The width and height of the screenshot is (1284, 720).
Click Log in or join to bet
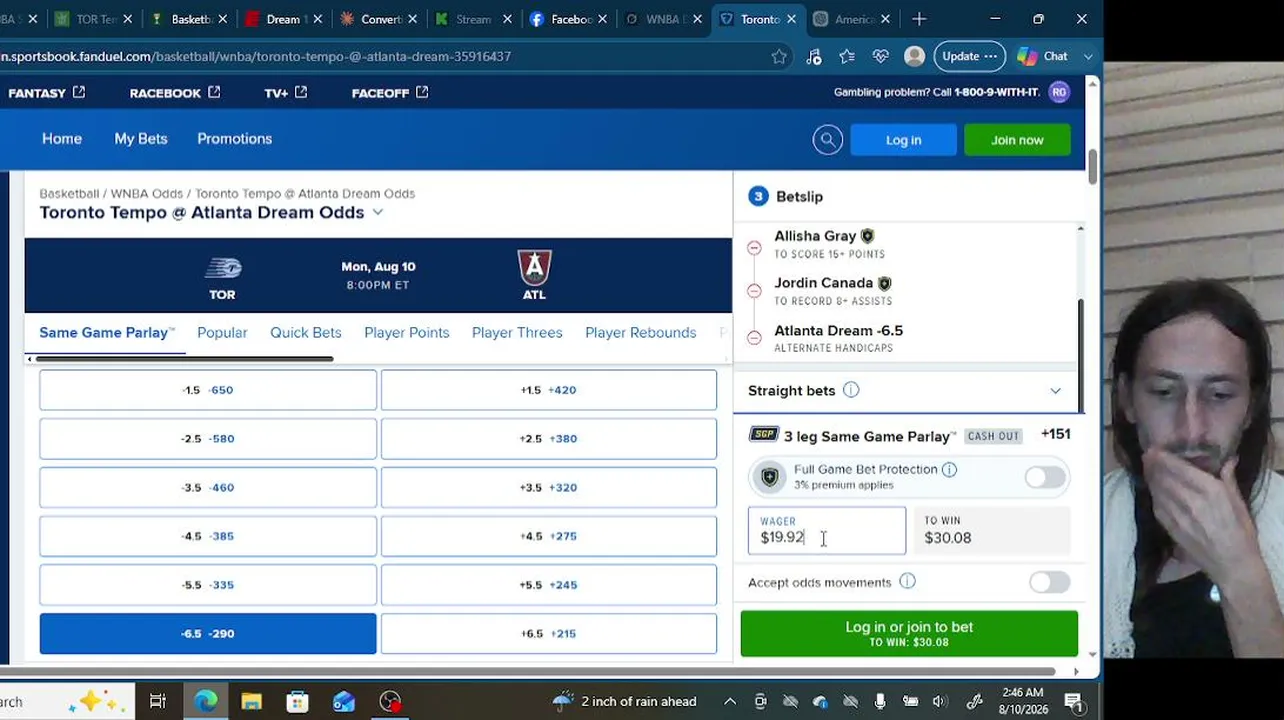[909, 634]
